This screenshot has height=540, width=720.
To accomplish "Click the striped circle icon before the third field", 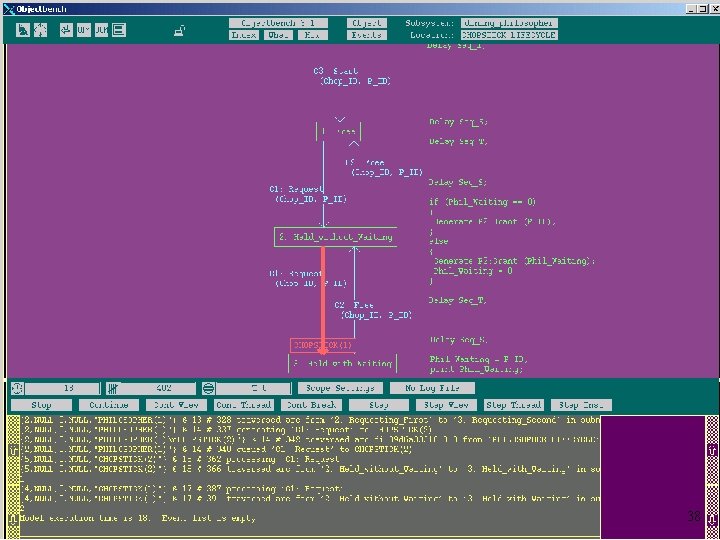I will coord(208,388).
